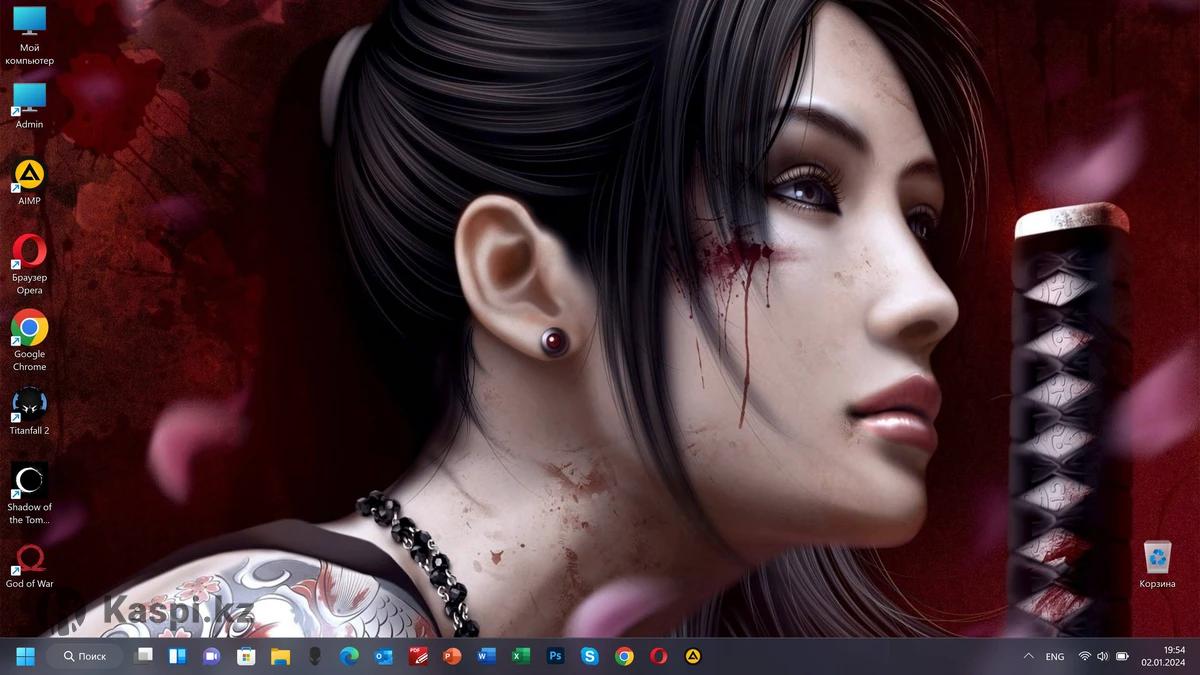The height and width of the screenshot is (675, 1200).
Task: Select the AIMP shortcut on the desktop
Action: [29, 182]
